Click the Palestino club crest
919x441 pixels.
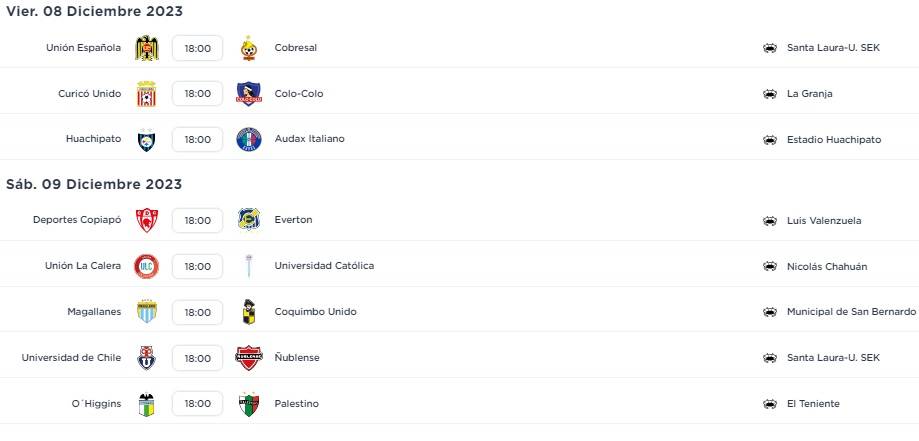(248, 404)
